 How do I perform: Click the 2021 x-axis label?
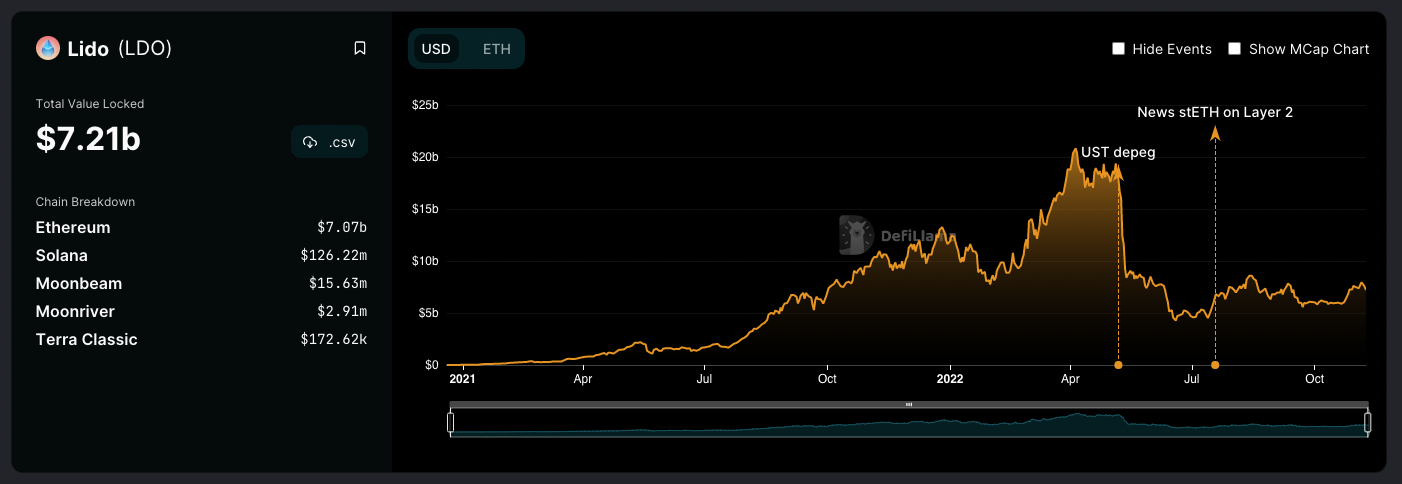(462, 379)
